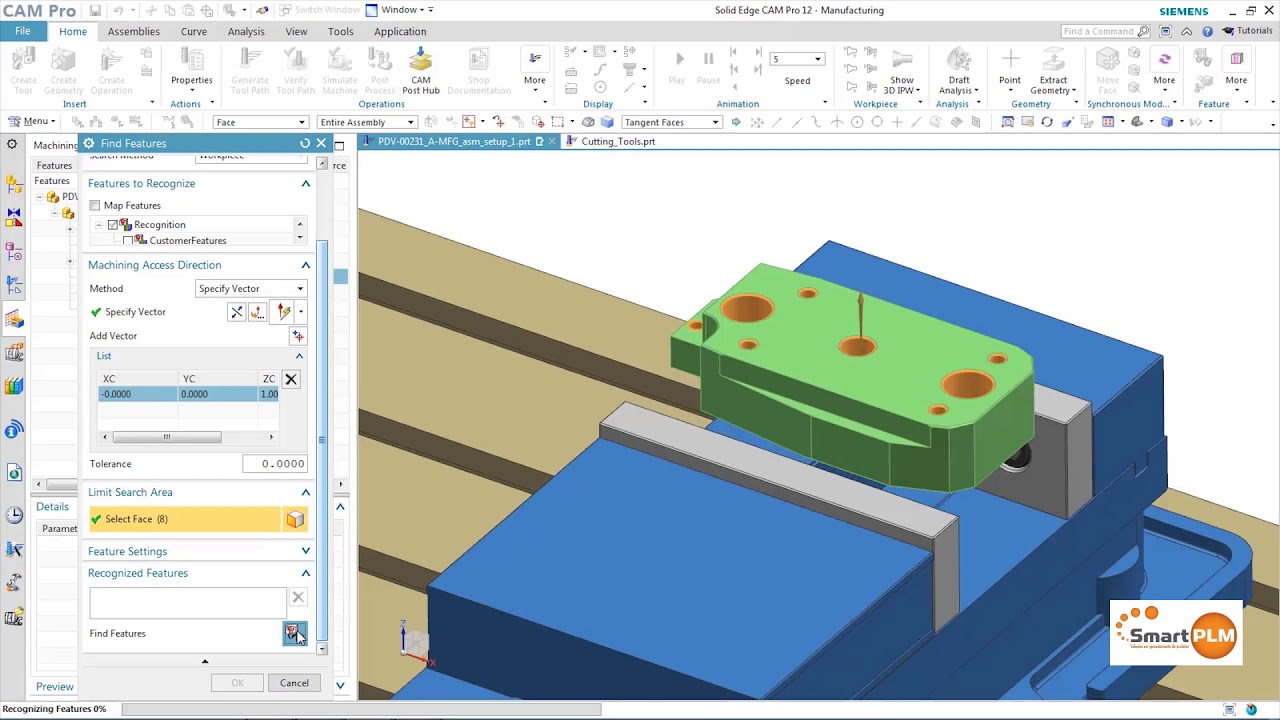Screen dimensions: 1280x720
Task: Open the View ribbon tab
Action: coord(296,31)
